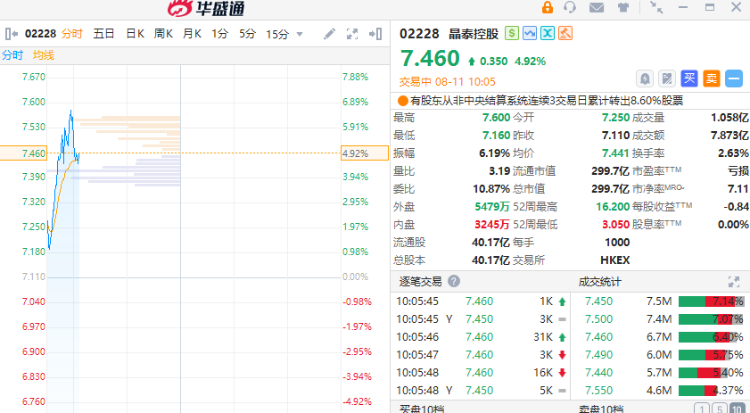Click the 换手率 value 2.63%
The height and width of the screenshot is (413, 750).
tap(733, 153)
